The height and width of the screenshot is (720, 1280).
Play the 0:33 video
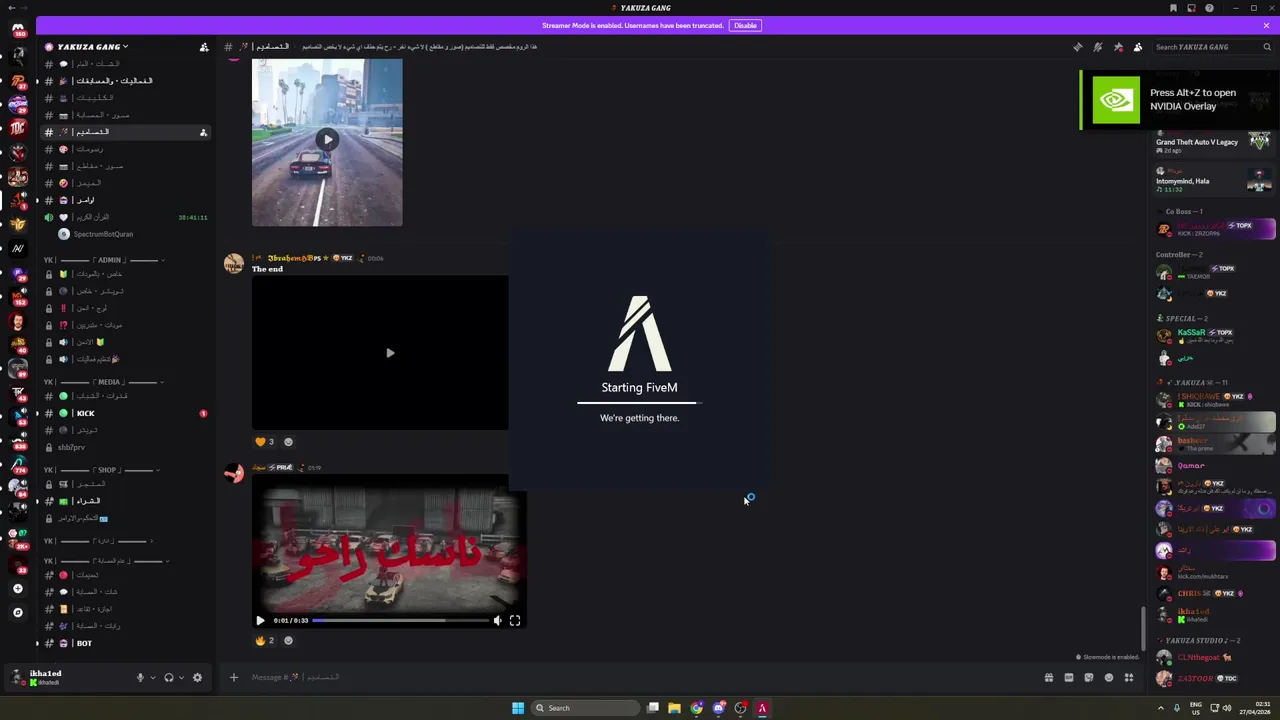[260, 620]
